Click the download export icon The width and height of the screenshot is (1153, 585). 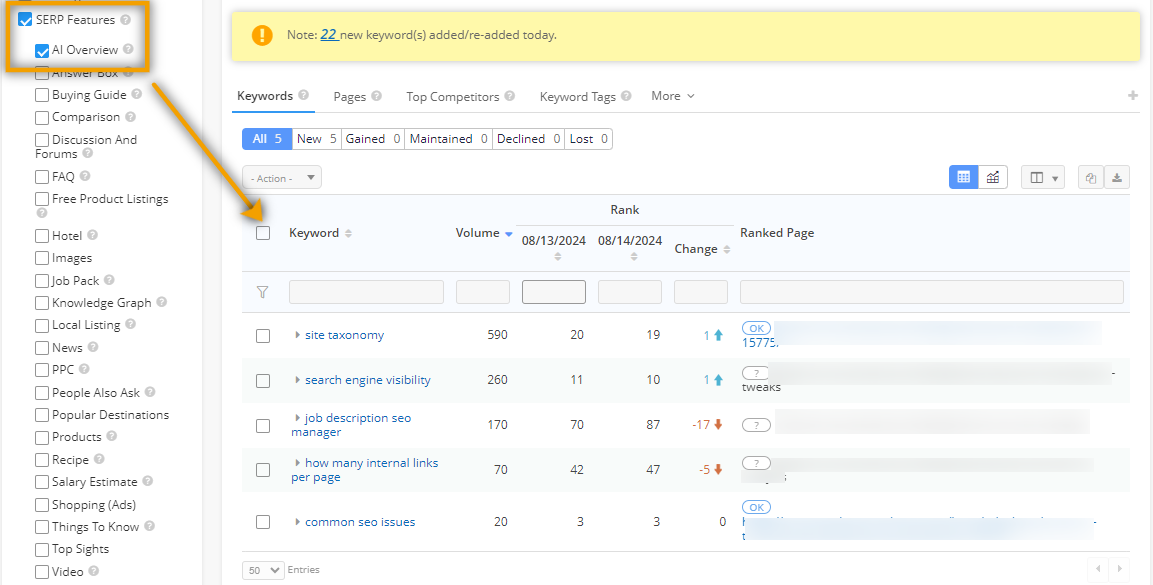click(x=1117, y=178)
